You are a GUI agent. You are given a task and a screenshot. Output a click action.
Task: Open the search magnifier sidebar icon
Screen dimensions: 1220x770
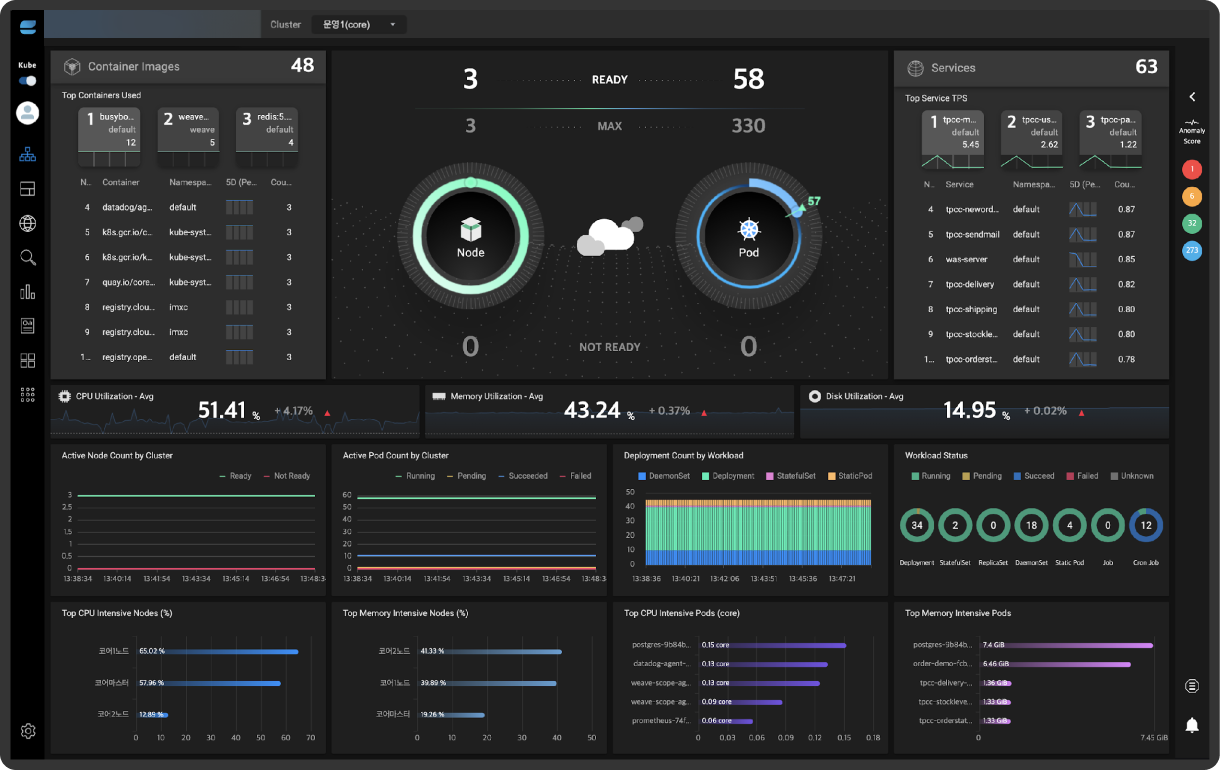click(x=27, y=258)
